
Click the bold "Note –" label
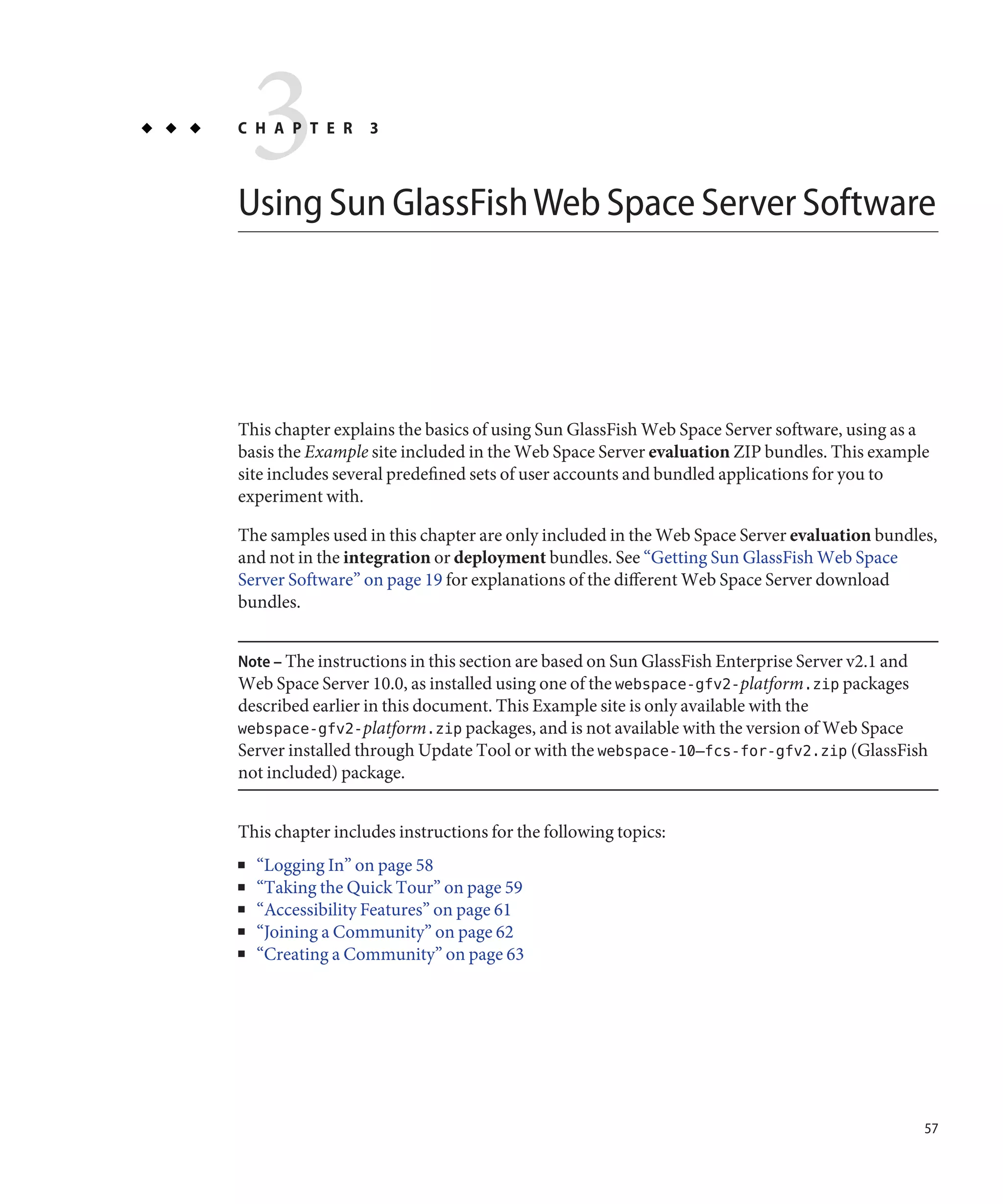point(259,662)
